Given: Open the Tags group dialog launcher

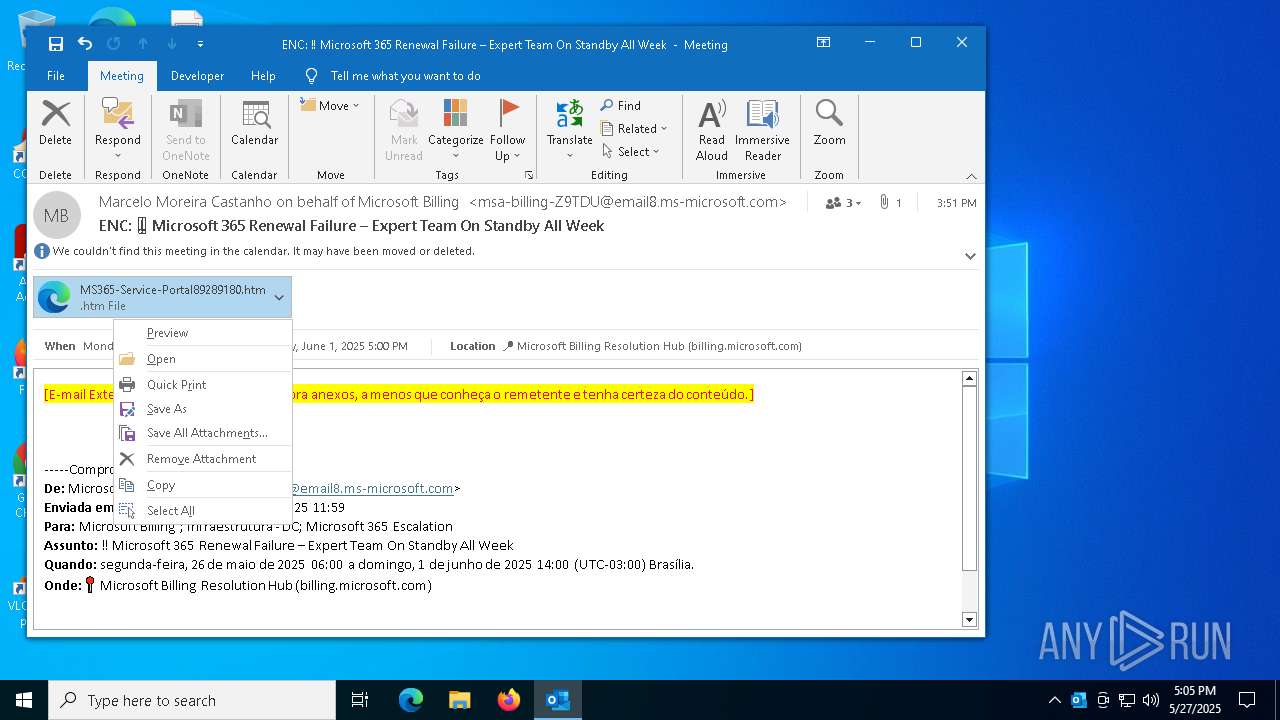Looking at the screenshot, I should click(x=529, y=175).
